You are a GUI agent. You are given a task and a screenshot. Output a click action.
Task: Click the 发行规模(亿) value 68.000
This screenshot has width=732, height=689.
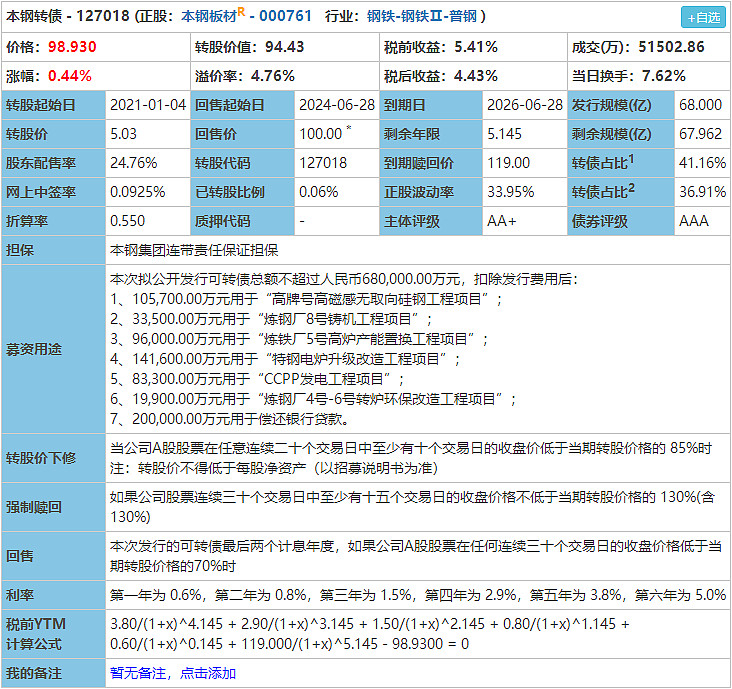[x=700, y=105]
